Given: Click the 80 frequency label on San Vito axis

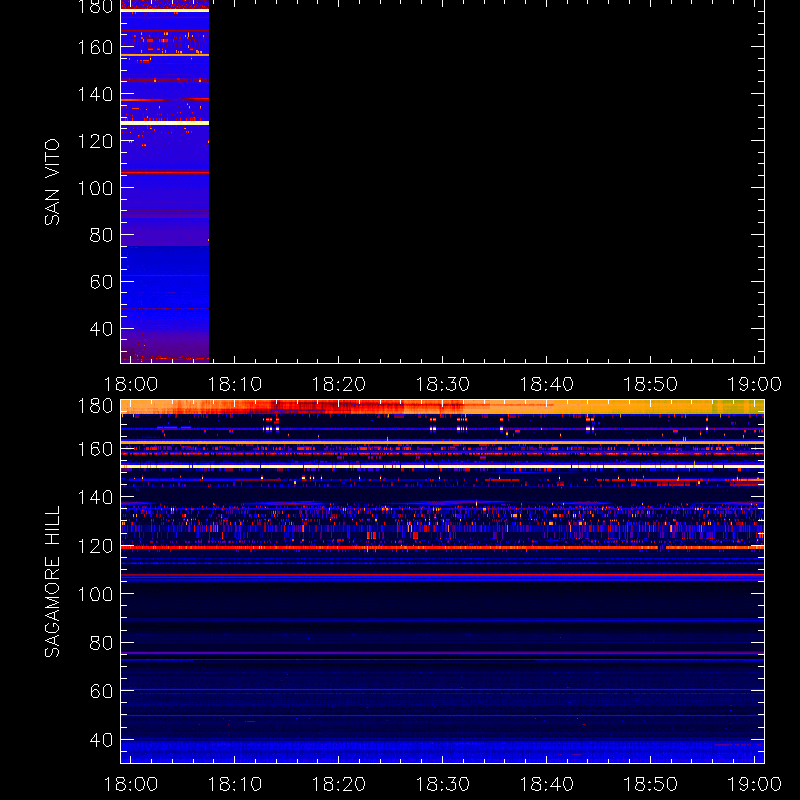Looking at the screenshot, I should pos(102,235).
